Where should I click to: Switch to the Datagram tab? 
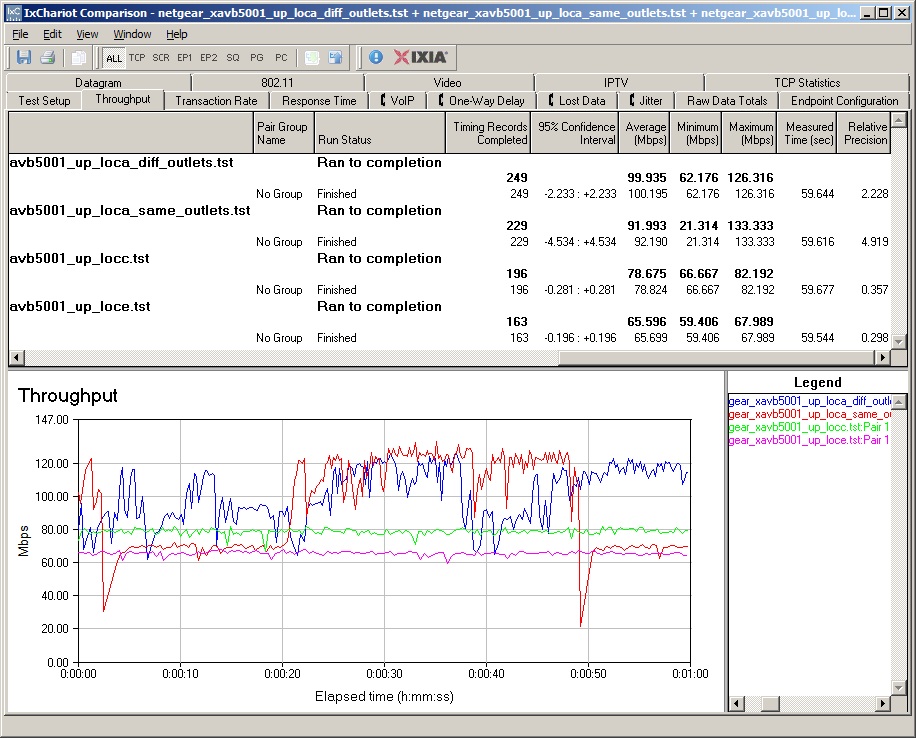pos(98,82)
